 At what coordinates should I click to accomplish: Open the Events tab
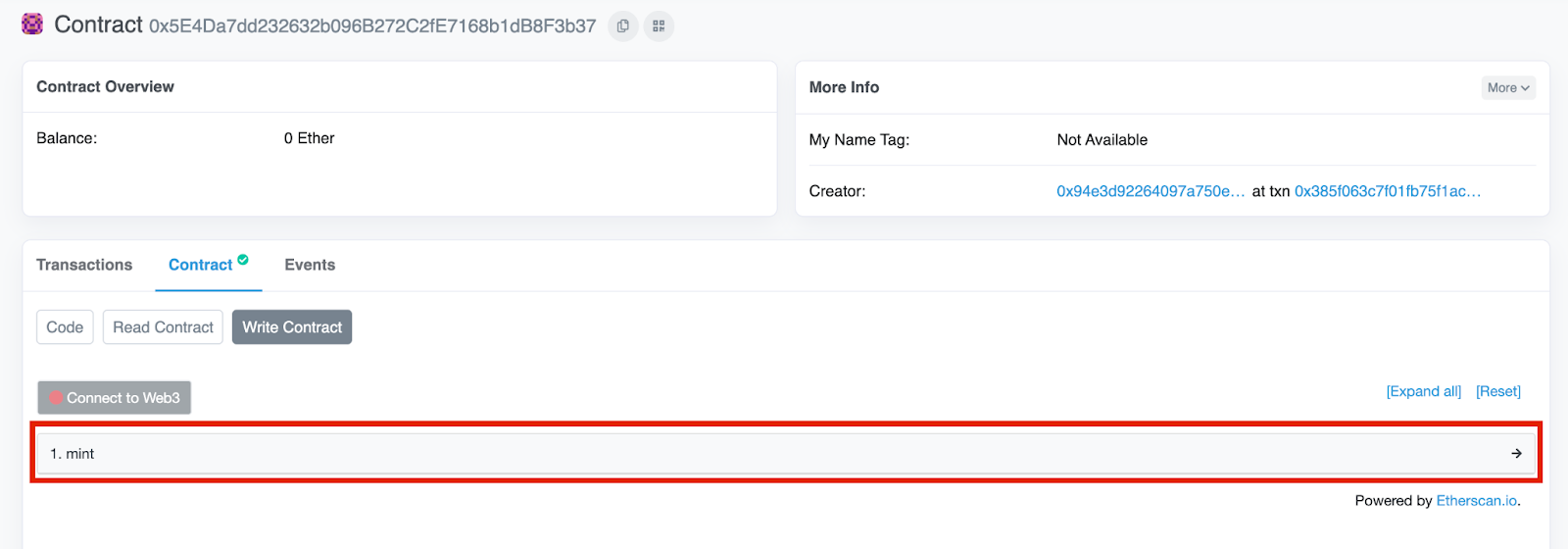310,265
